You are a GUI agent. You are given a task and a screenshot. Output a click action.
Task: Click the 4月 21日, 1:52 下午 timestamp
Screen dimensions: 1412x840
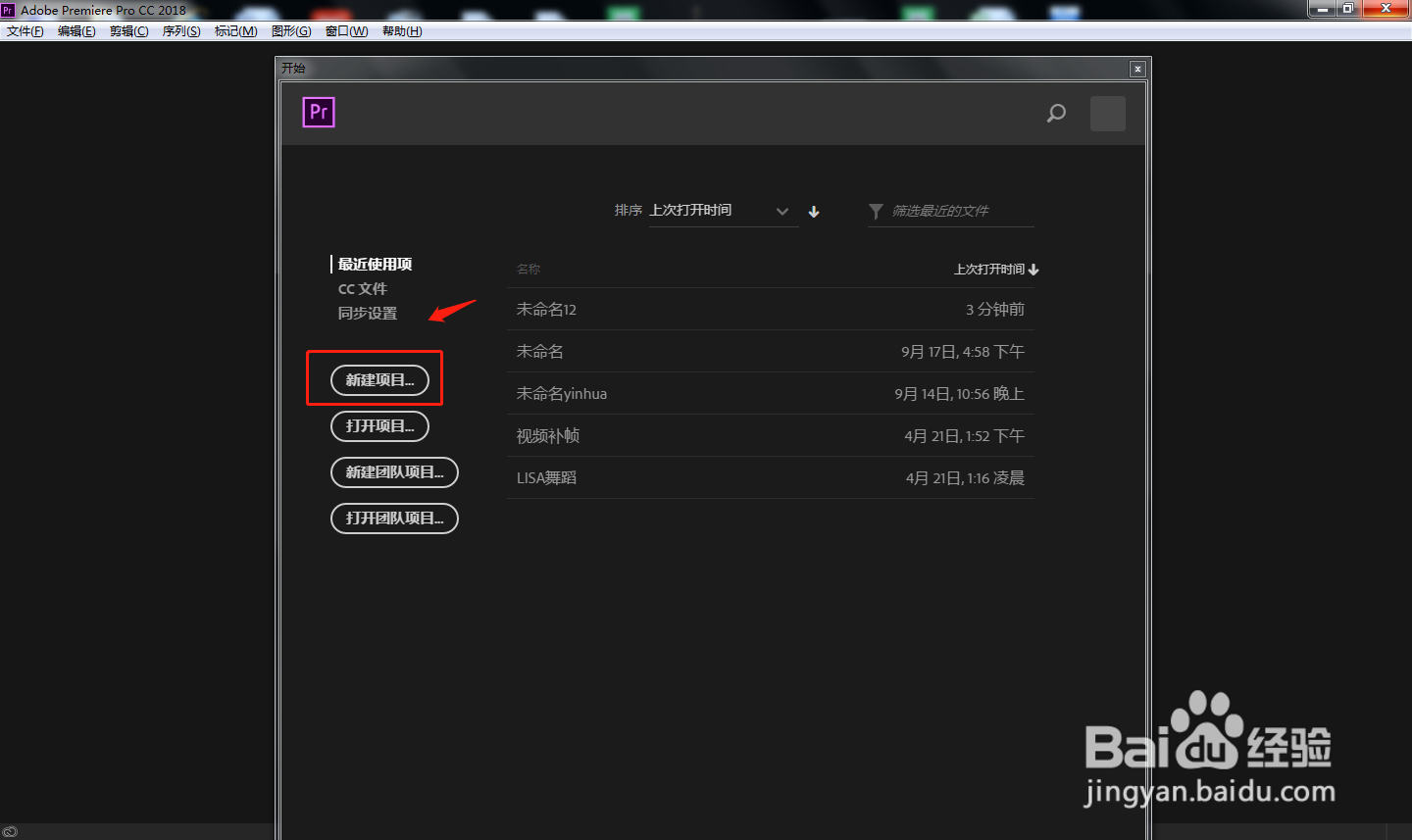(965, 436)
